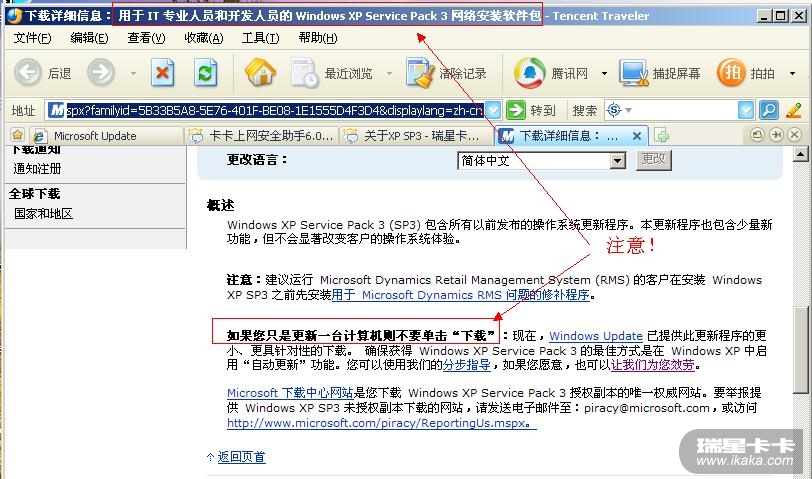Click the 国家和地区 sidebar link
Image resolution: width=812 pixels, height=479 pixels.
click(x=43, y=213)
